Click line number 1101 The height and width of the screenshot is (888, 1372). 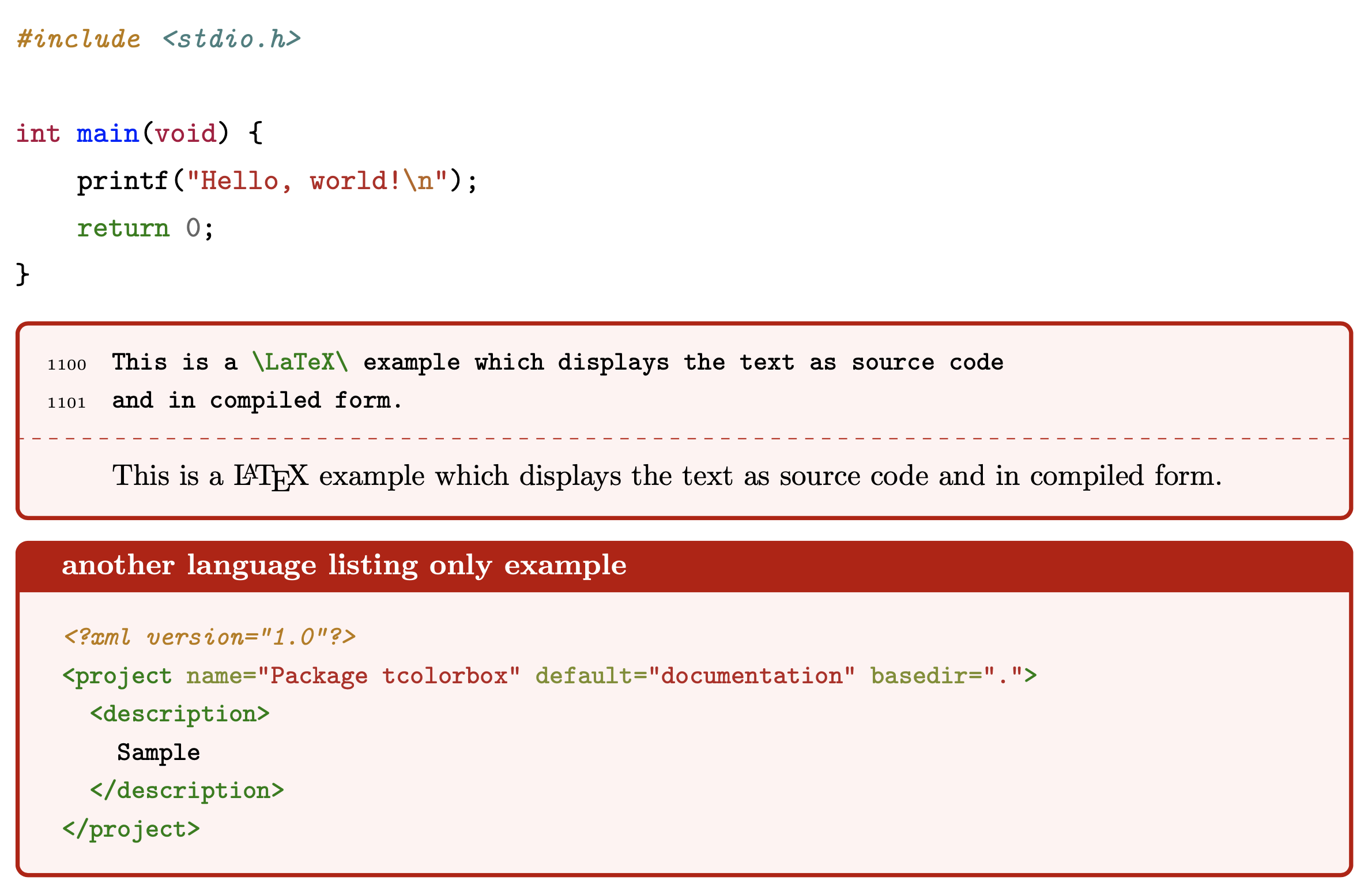click(67, 403)
